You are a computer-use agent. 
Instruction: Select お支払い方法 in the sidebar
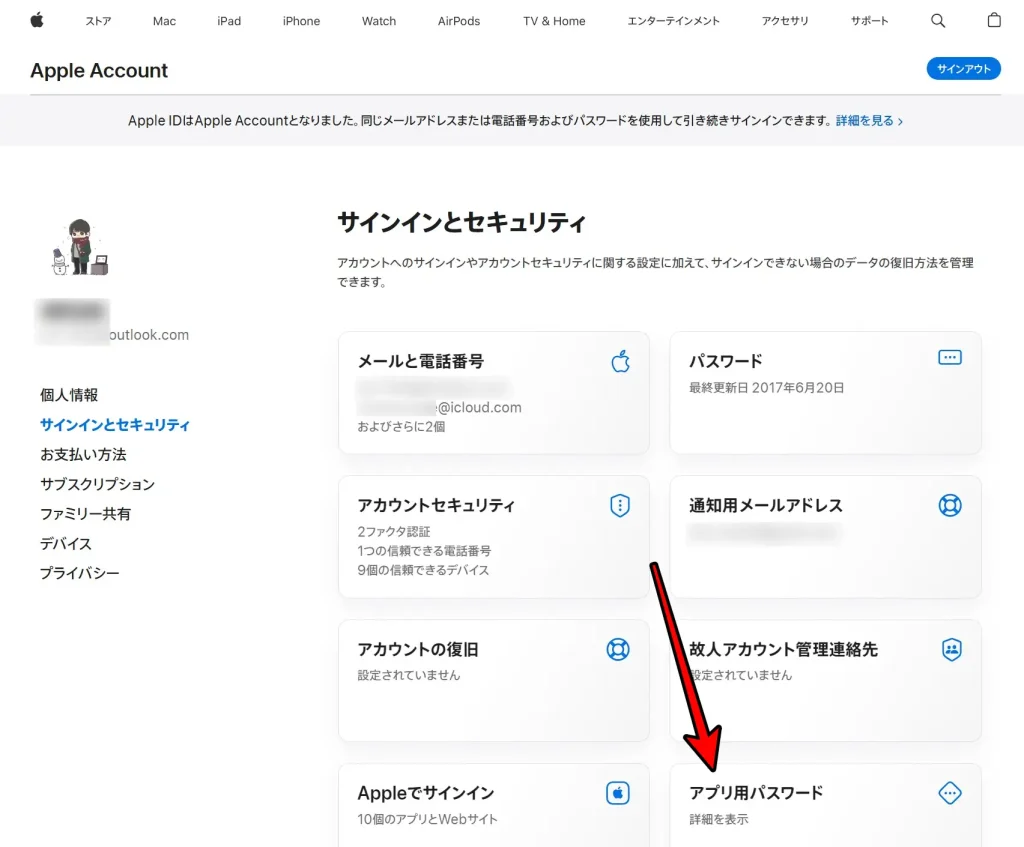click(83, 455)
